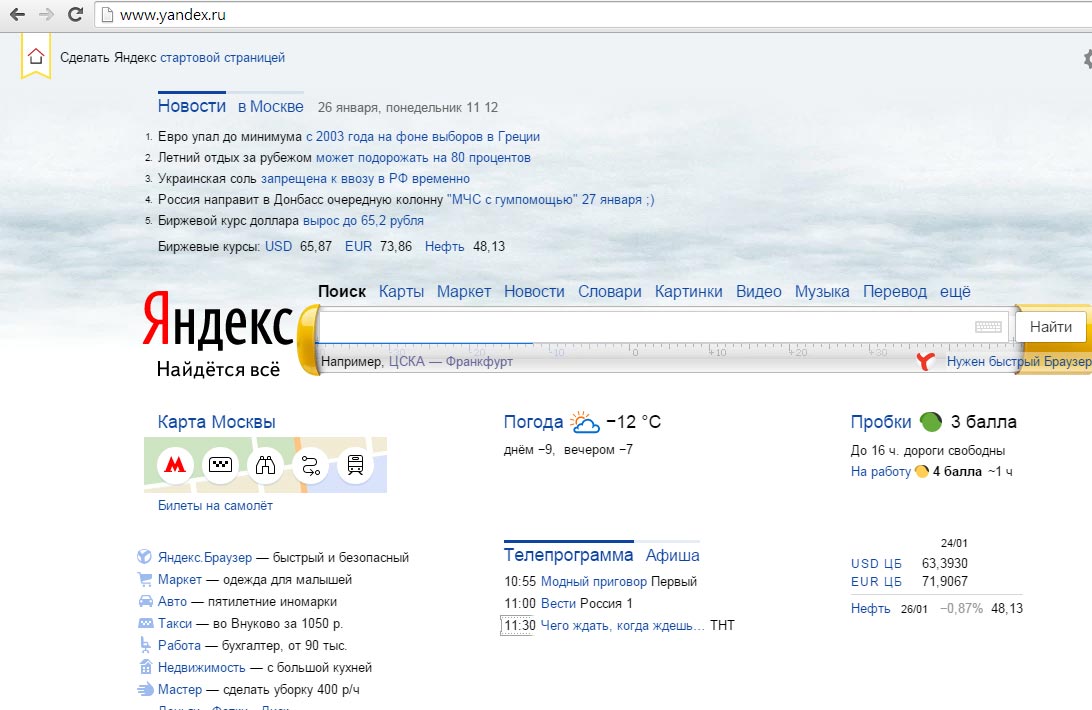Open the МЧС с гумпомощью news link
1092x710 pixels.
coord(550,199)
